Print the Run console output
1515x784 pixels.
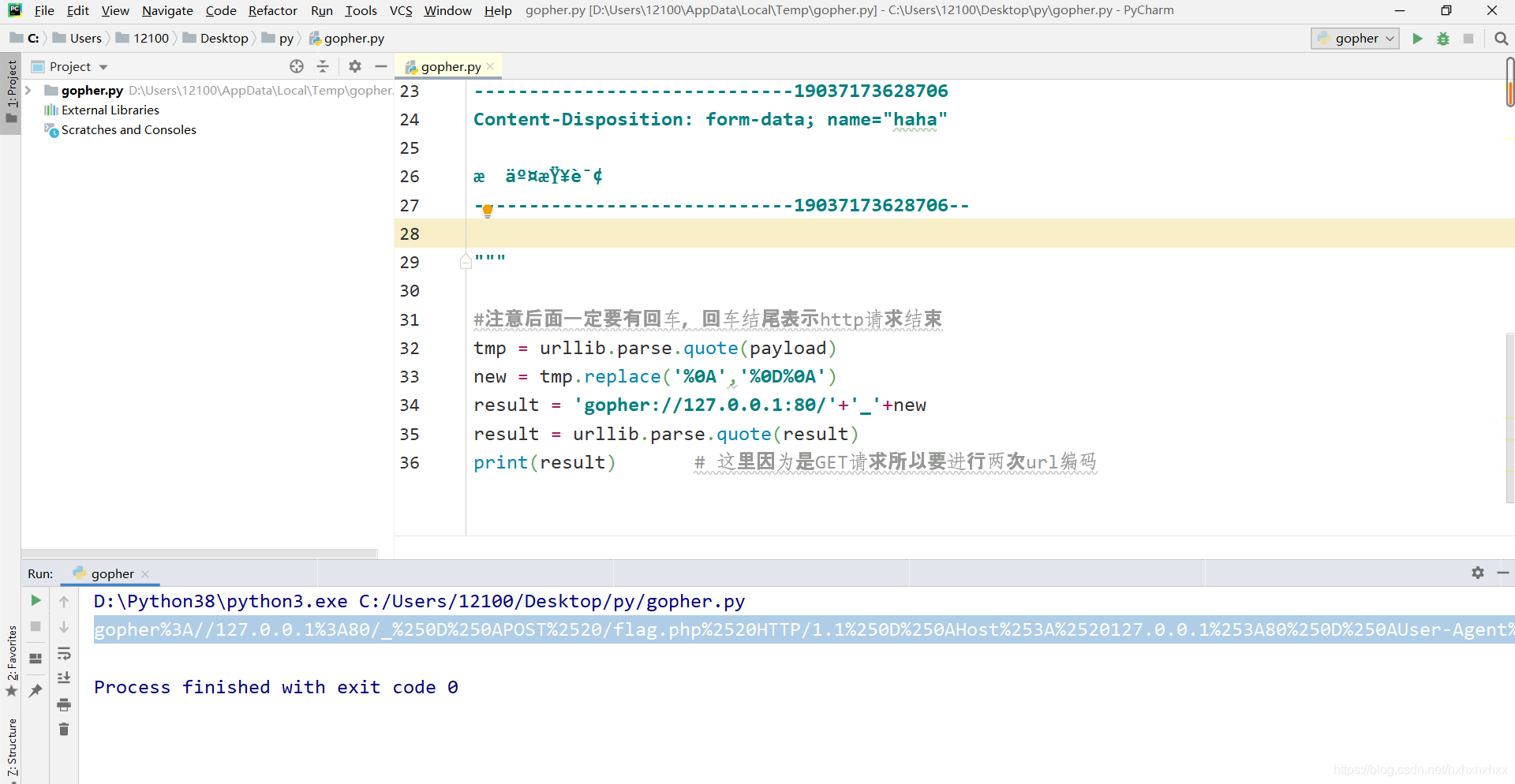[x=64, y=704]
